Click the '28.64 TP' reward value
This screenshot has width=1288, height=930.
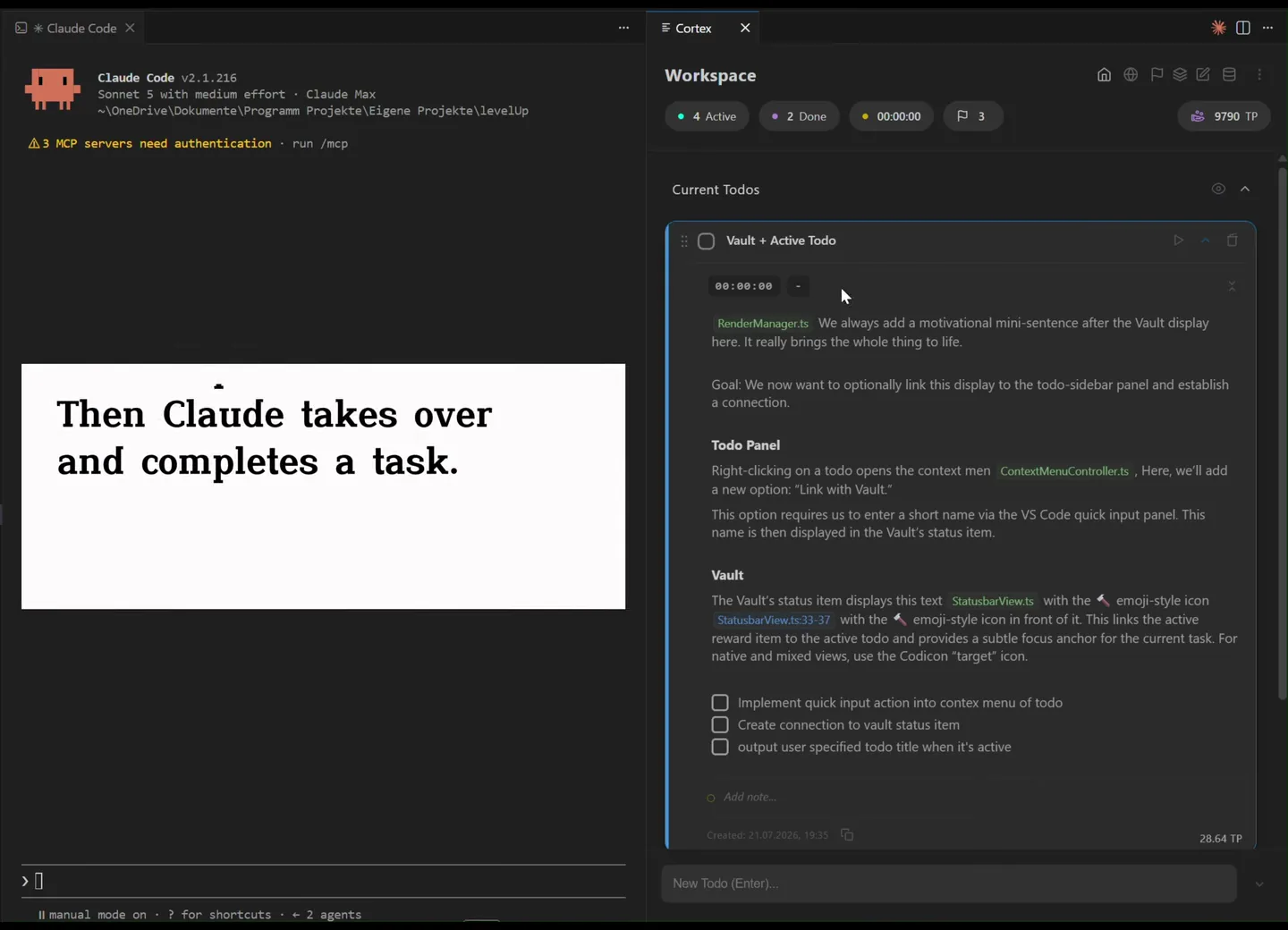coord(1221,839)
